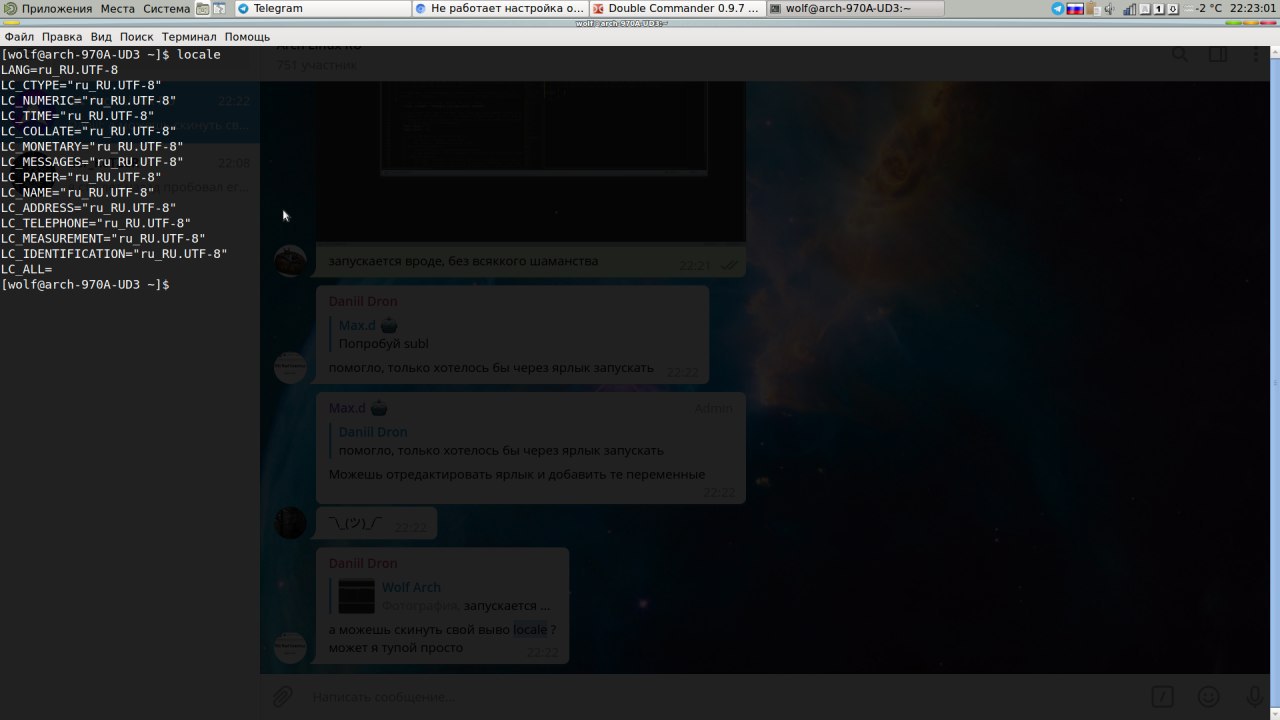The width and height of the screenshot is (1280, 720).
Task: Click the num lock '1' indicator
Action: (x=1159, y=8)
